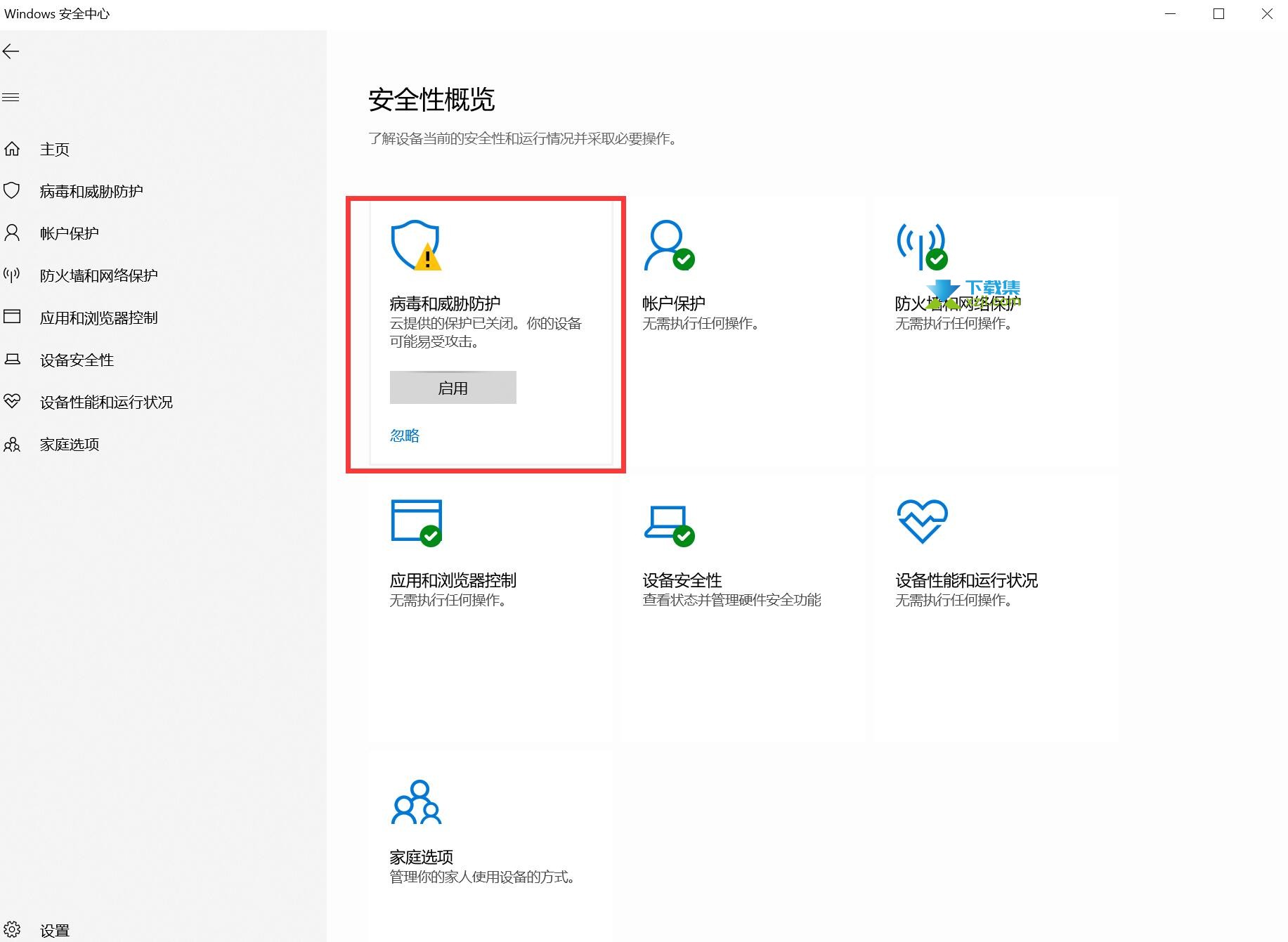The height and width of the screenshot is (942, 1288).
Task: Click the firewall antenna icon on the card
Action: point(922,245)
